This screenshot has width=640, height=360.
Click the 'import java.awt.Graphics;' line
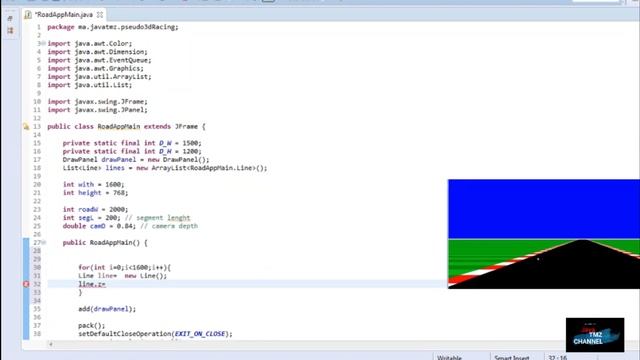pyautogui.click(x=95, y=68)
